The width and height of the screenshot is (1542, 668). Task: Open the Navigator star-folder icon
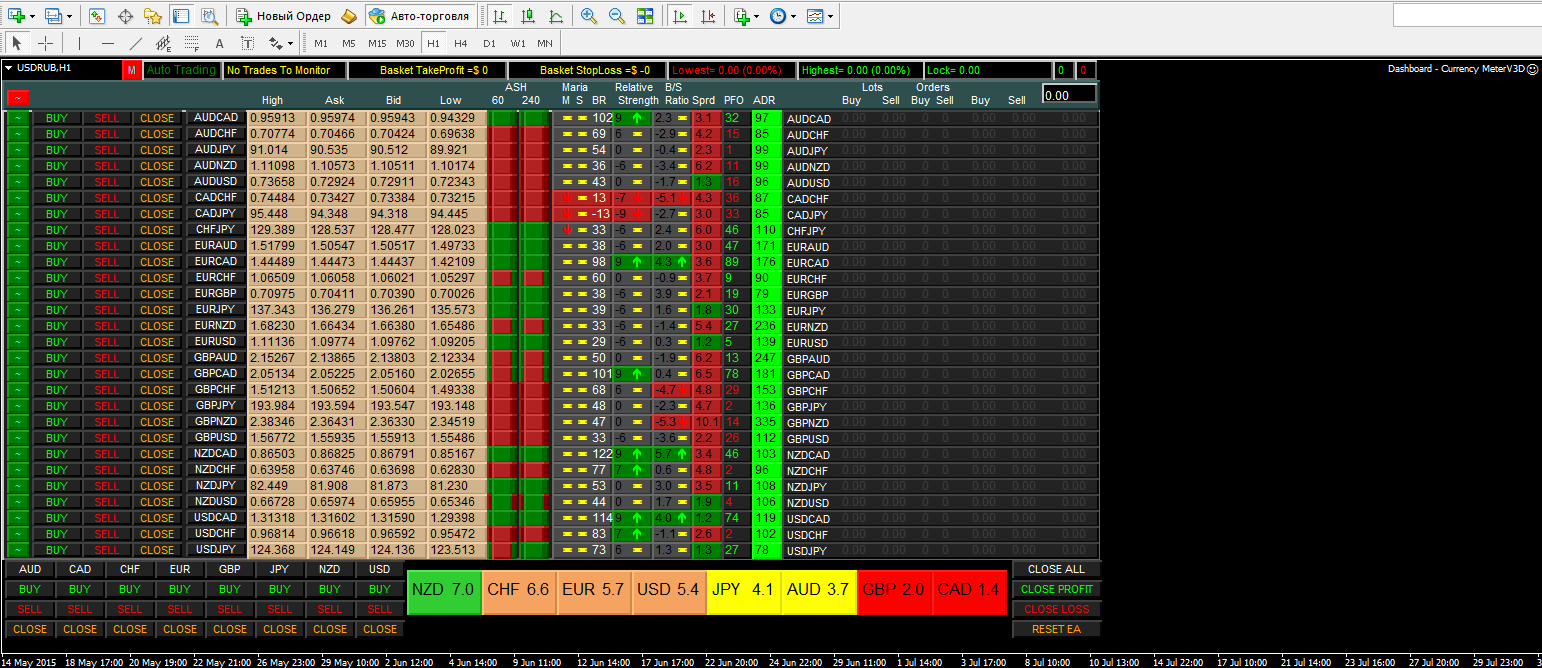pos(153,16)
